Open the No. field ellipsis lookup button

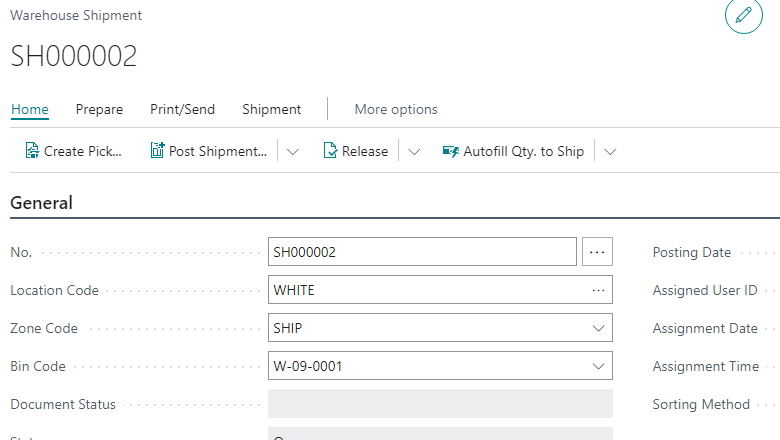(x=597, y=252)
